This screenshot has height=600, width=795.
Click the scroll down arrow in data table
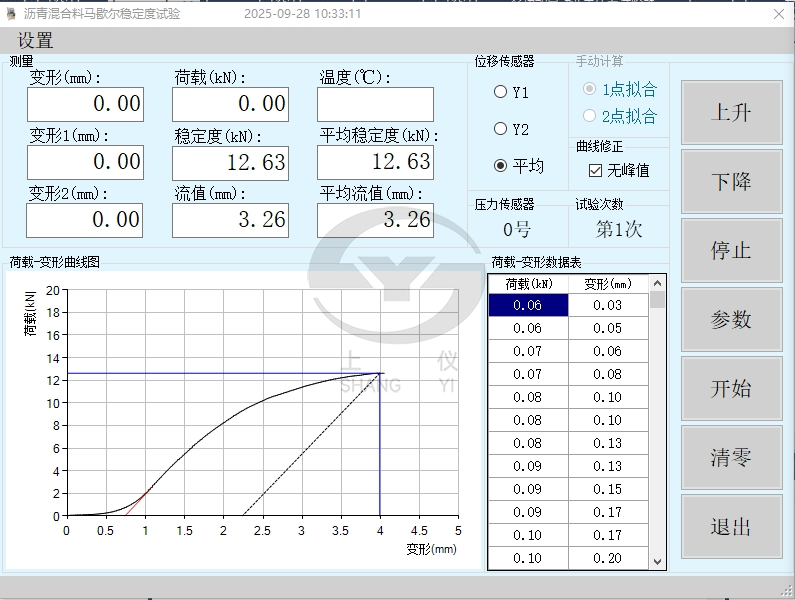657,561
